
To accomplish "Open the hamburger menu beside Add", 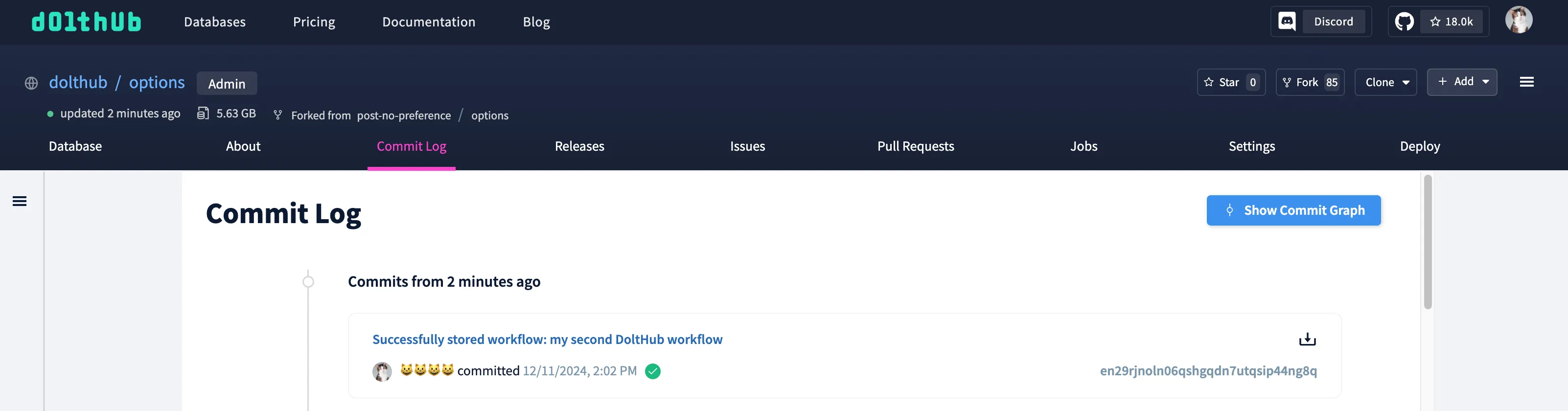I will (1526, 82).
